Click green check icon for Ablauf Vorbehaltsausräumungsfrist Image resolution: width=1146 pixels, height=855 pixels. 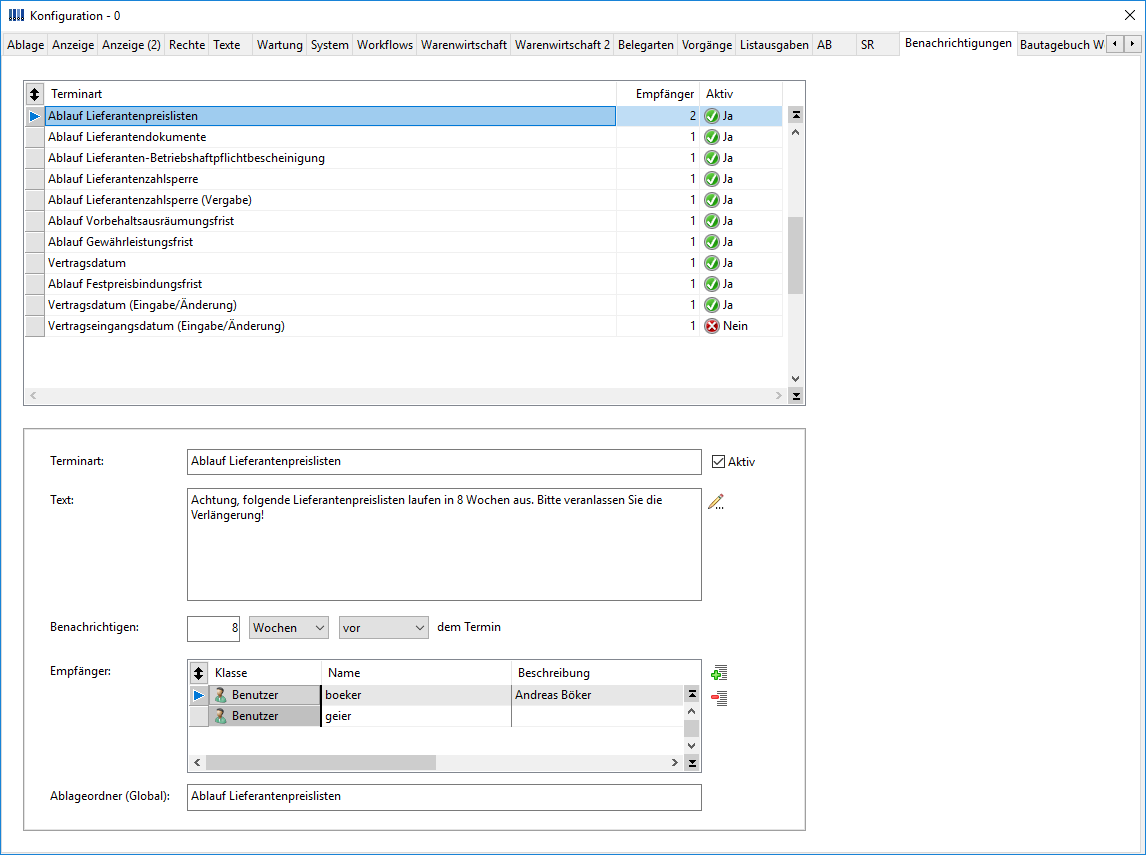pyautogui.click(x=711, y=221)
